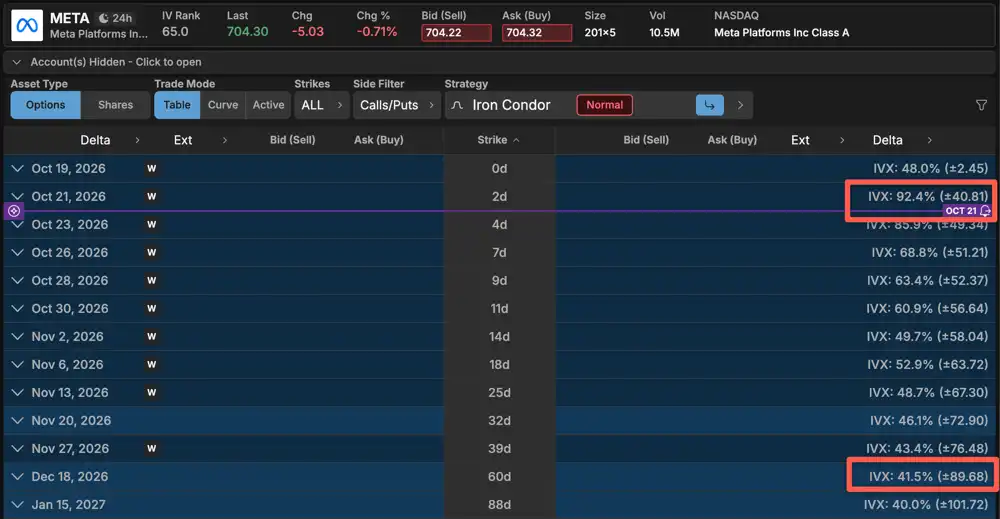Switch to Curve trade mode

(223, 105)
